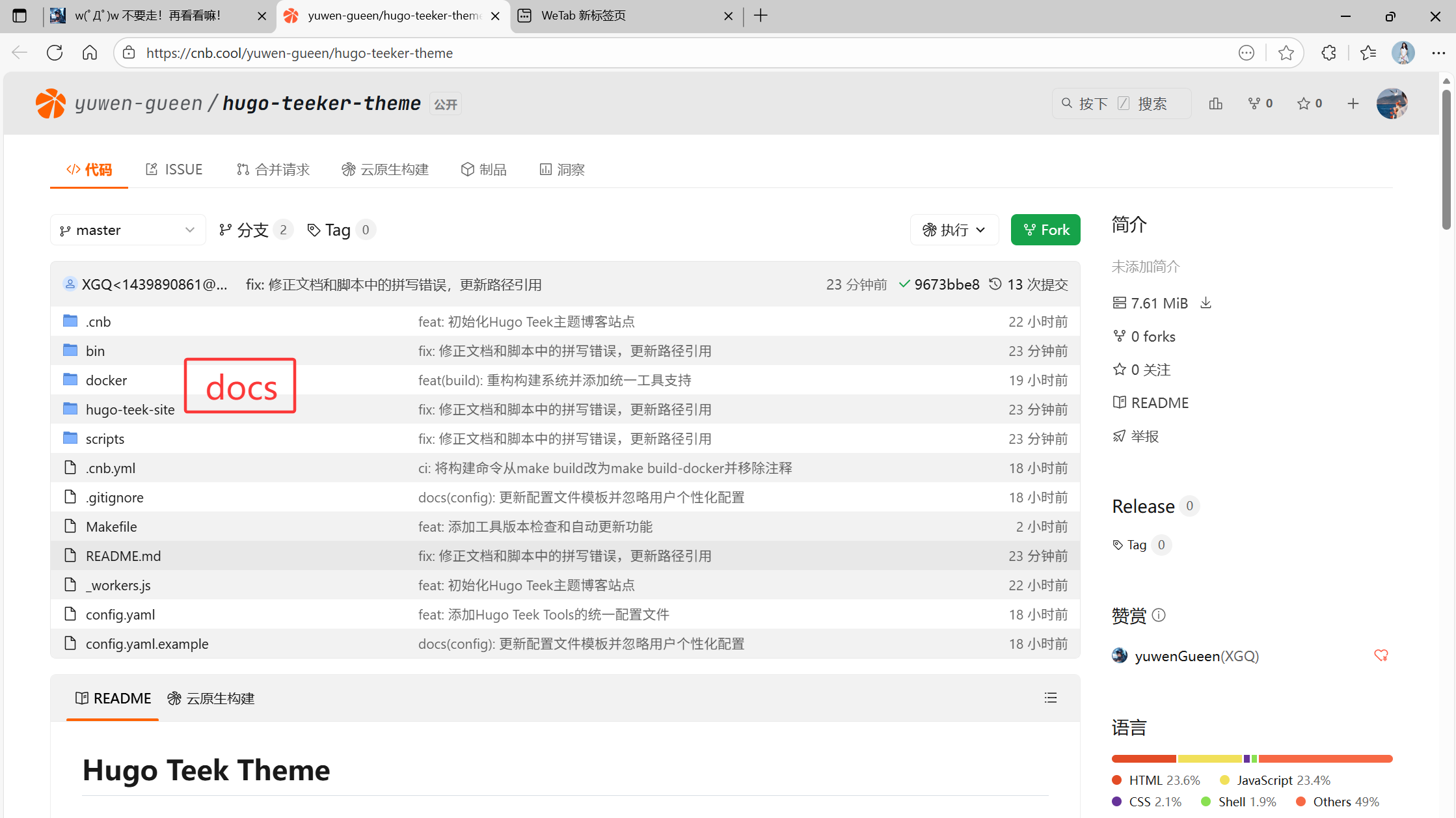Screen dimensions: 1456x818
Task: Open the 云原生构建 tab beside README
Action: point(211,698)
